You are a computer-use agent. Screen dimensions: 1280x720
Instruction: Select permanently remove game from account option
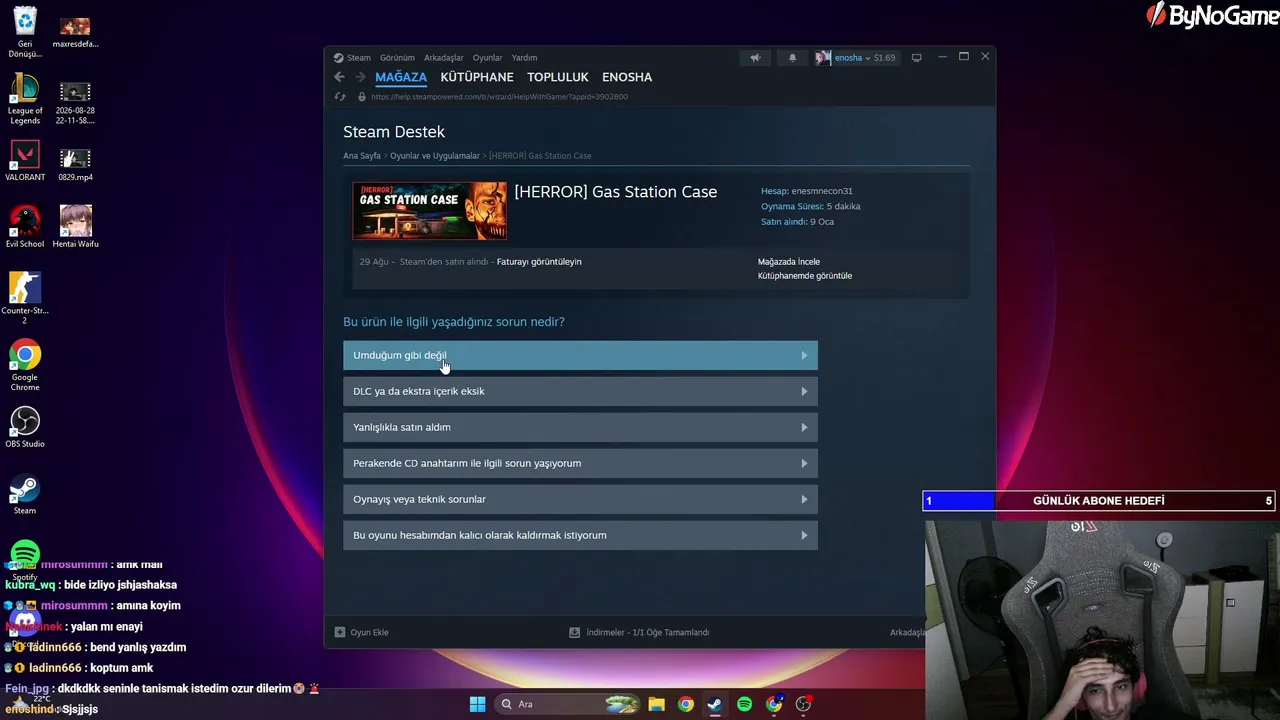pyautogui.click(x=580, y=535)
